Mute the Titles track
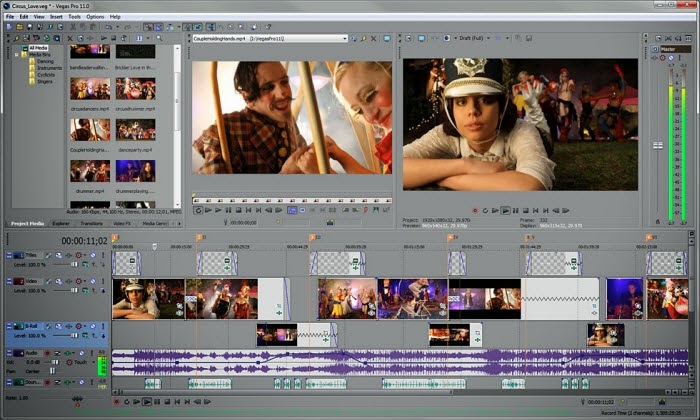The image size is (700, 420). tap(93, 255)
